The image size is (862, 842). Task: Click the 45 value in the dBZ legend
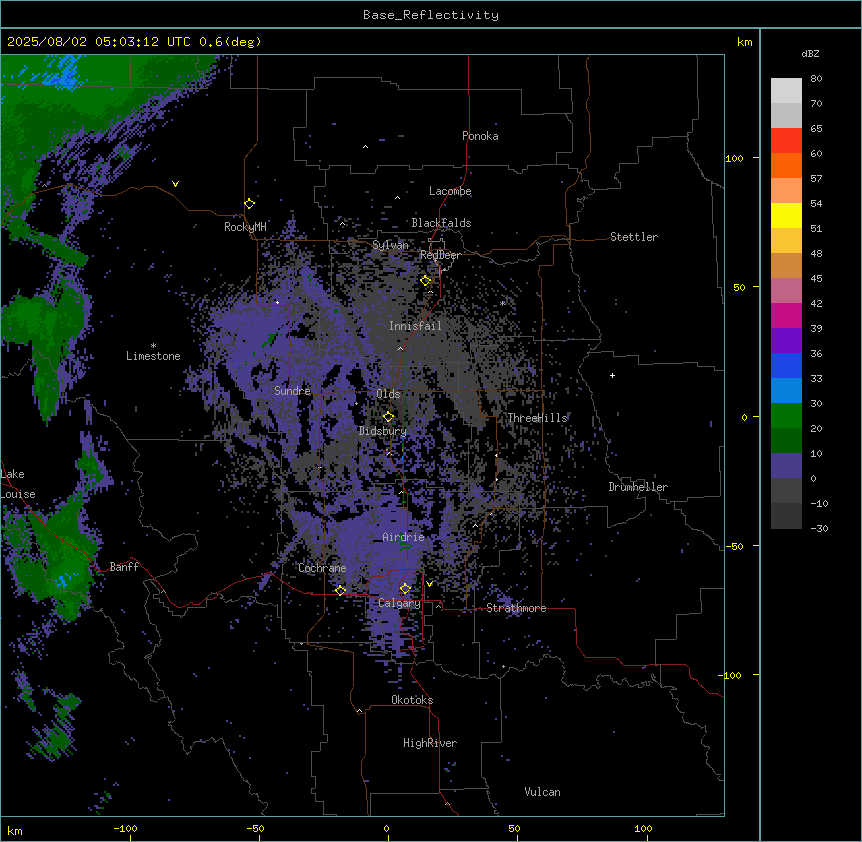[x=816, y=279]
